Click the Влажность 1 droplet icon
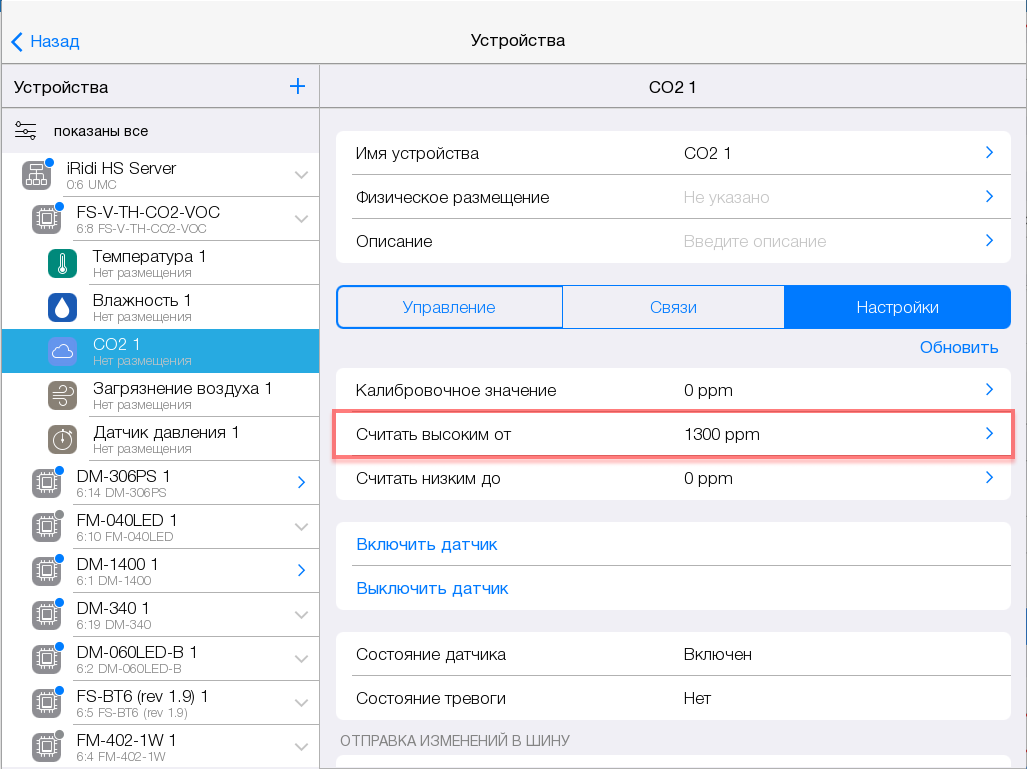This screenshot has width=1027, height=769. 63,307
